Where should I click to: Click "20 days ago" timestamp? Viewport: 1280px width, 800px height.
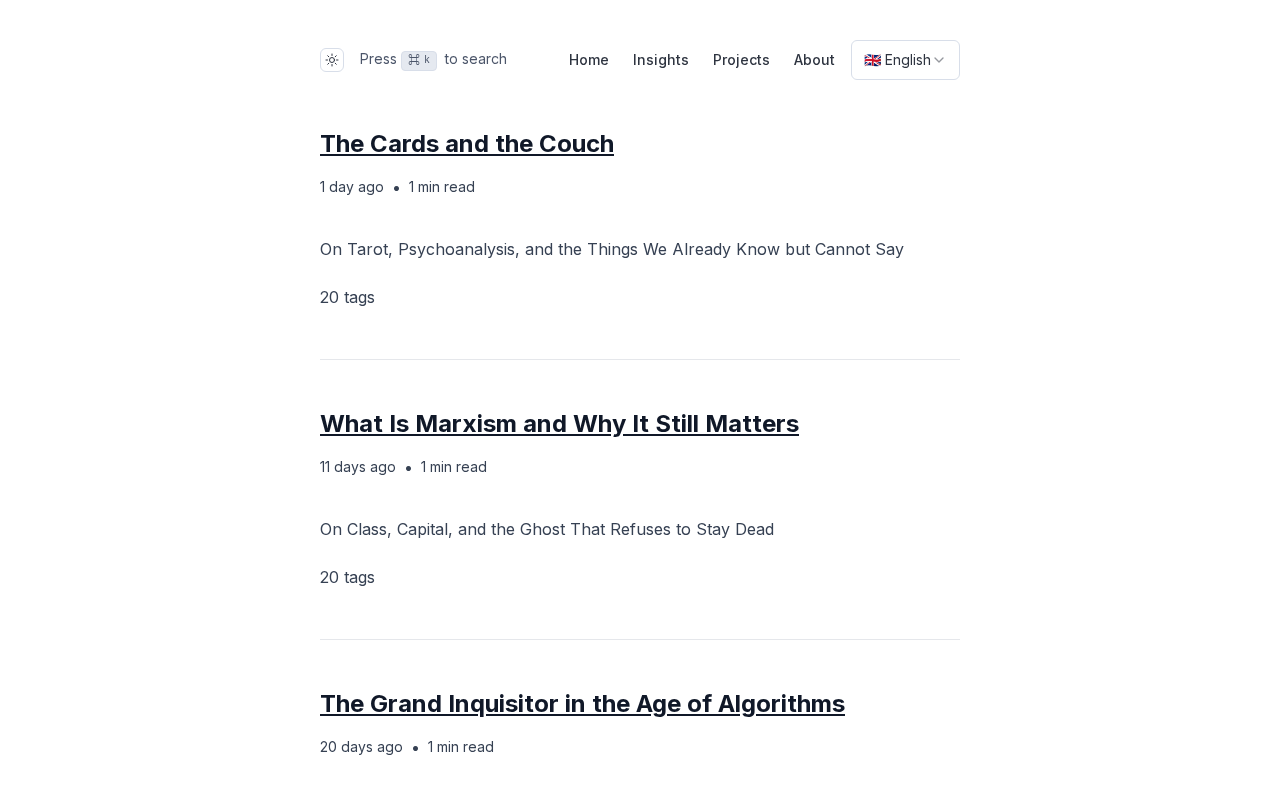(361, 747)
